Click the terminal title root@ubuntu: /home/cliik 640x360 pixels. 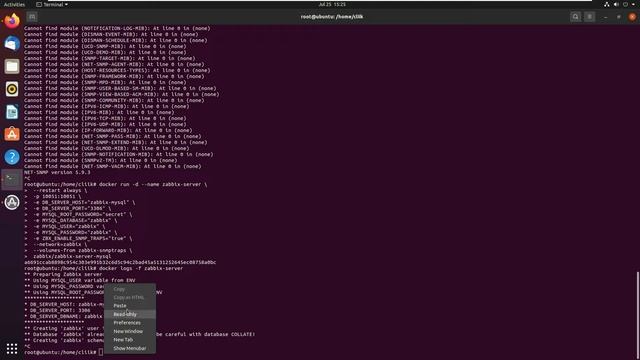pos(332,17)
